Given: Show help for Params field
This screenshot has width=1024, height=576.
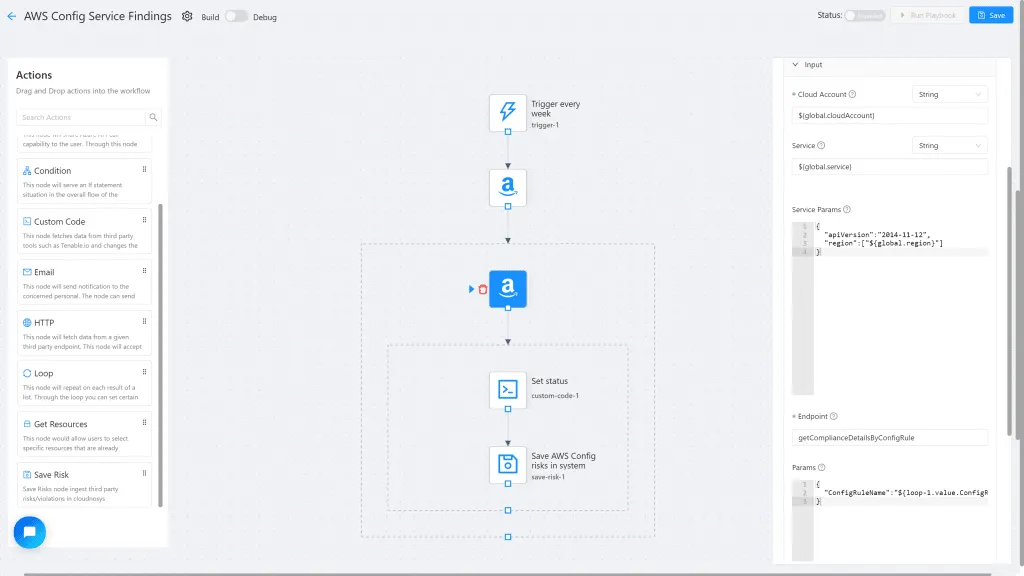Looking at the screenshot, I should click(822, 468).
